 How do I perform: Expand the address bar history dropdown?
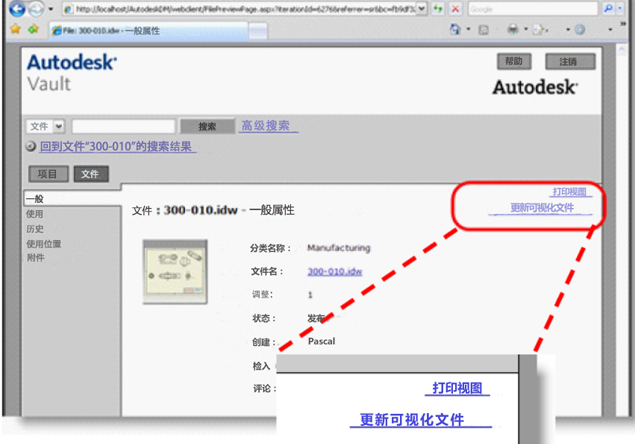[422, 9]
